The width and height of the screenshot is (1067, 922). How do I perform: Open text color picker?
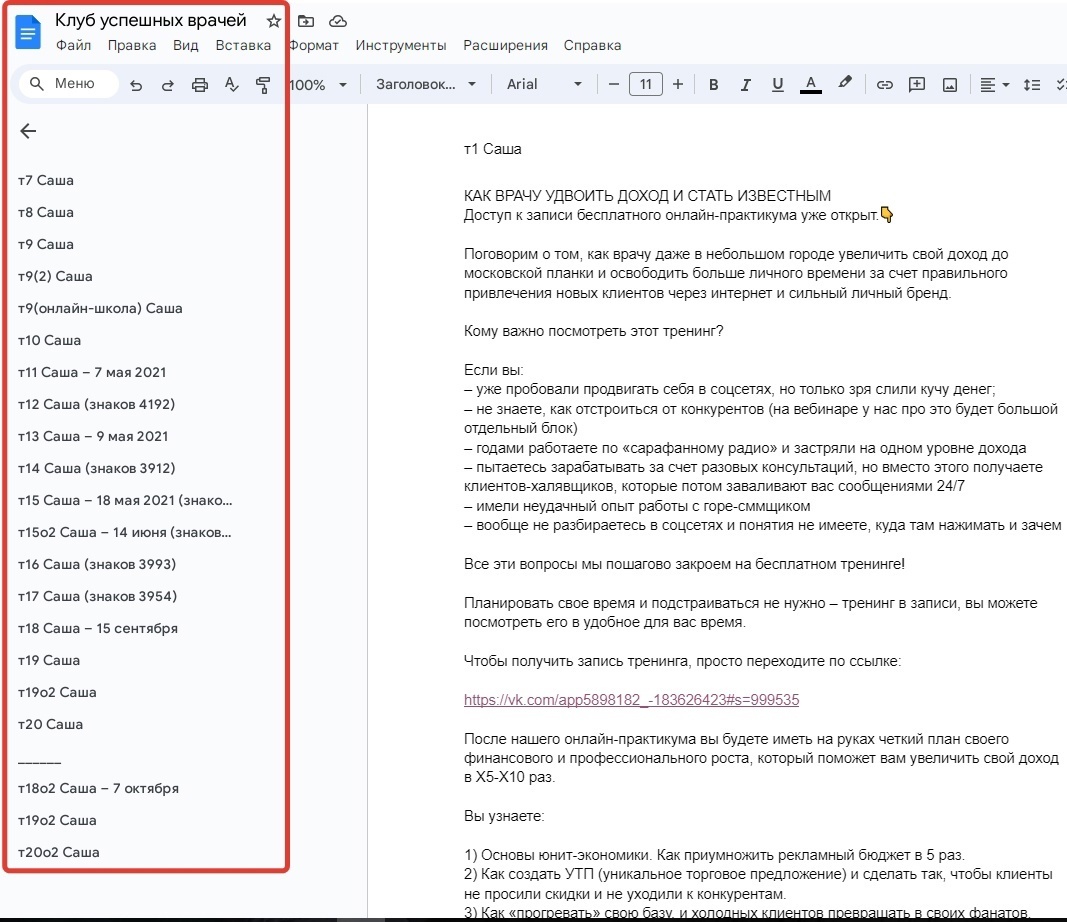[x=810, y=84]
